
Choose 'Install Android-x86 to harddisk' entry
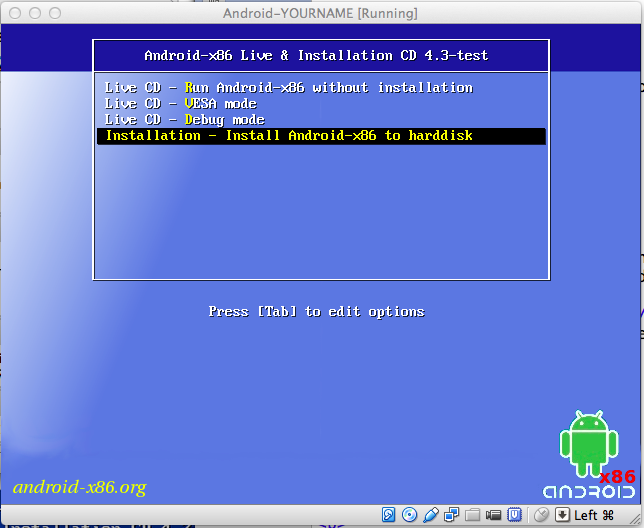point(321,136)
